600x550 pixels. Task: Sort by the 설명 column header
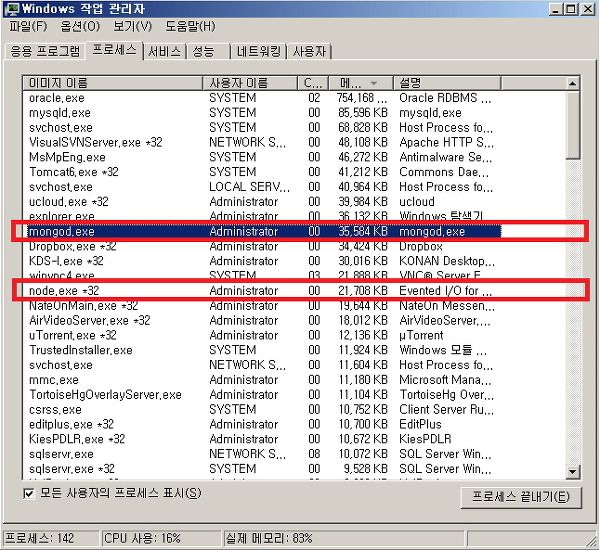(x=447, y=83)
